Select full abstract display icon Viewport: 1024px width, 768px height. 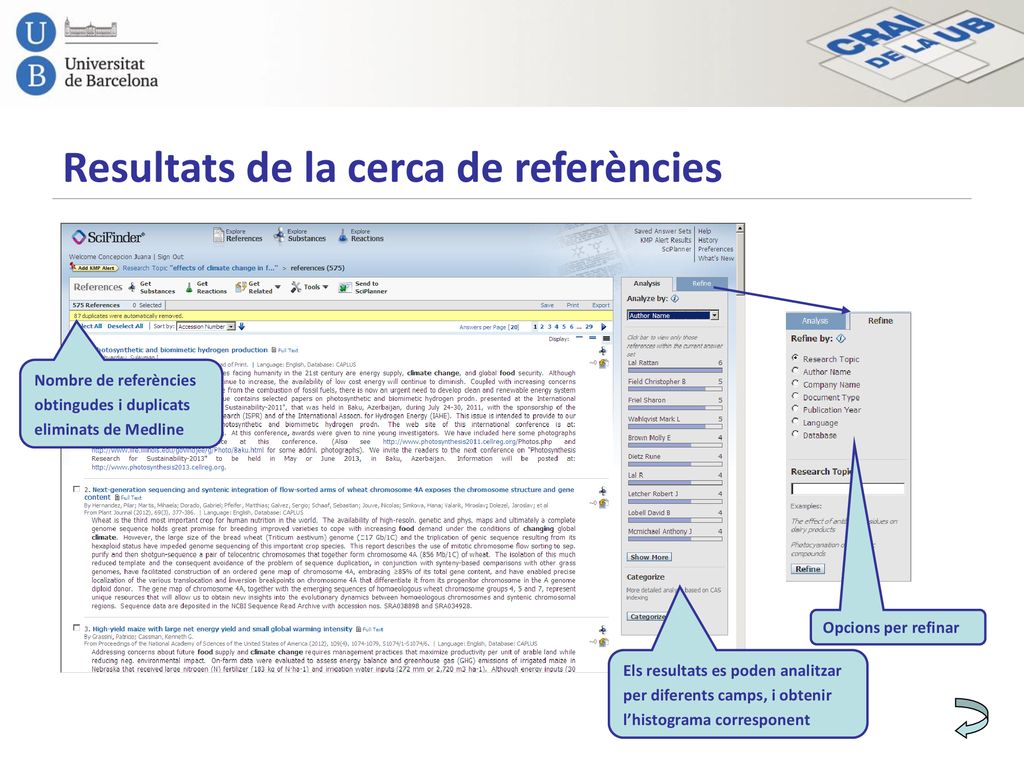[606, 338]
